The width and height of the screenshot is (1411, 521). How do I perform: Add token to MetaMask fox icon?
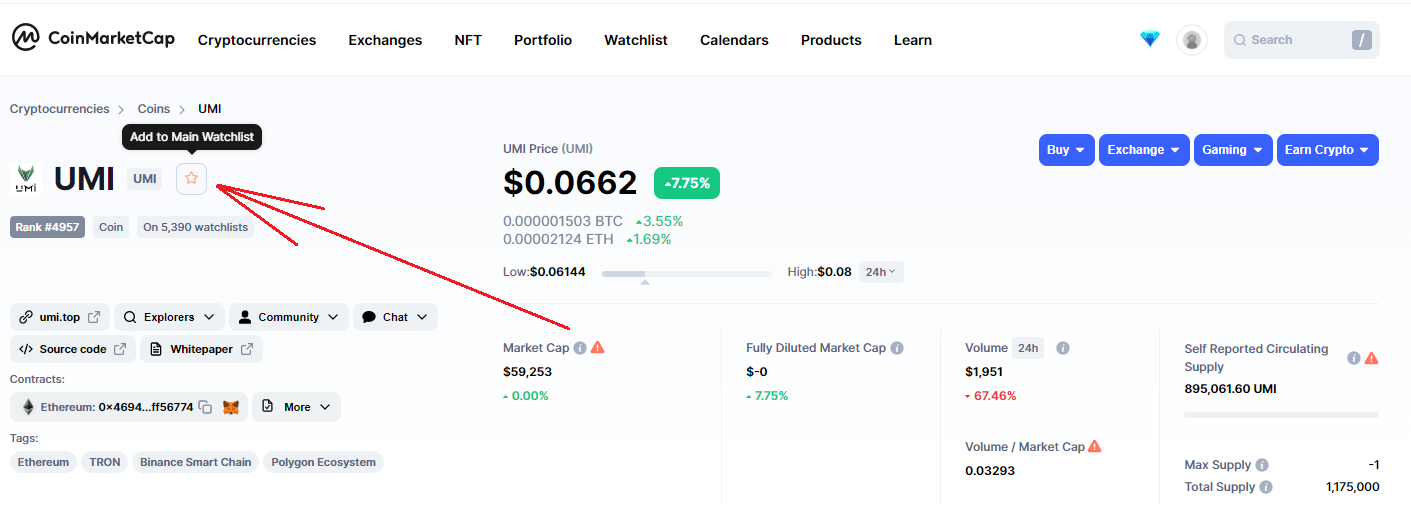[x=231, y=407]
